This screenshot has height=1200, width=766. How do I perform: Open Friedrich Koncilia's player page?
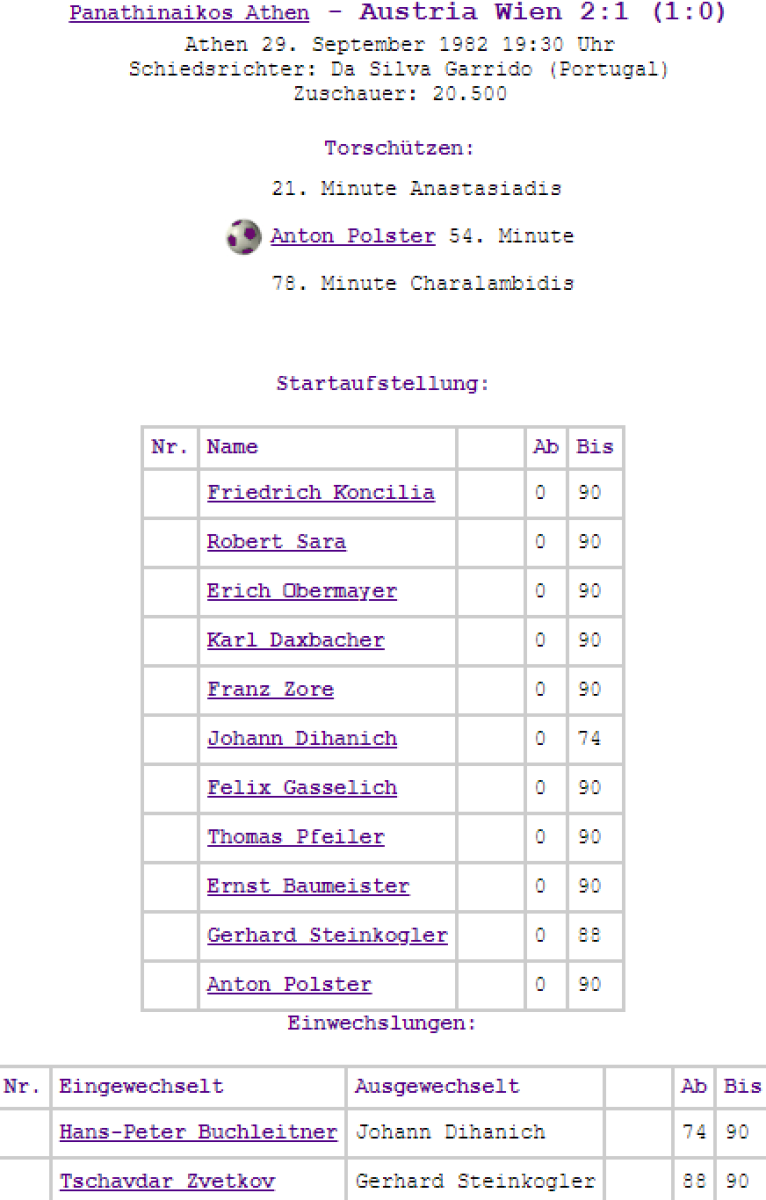[321, 493]
